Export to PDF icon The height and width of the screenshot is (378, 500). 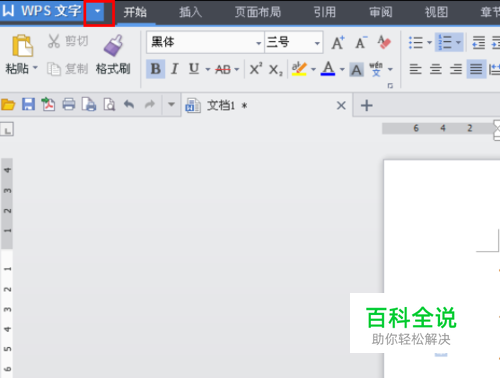coord(48,104)
